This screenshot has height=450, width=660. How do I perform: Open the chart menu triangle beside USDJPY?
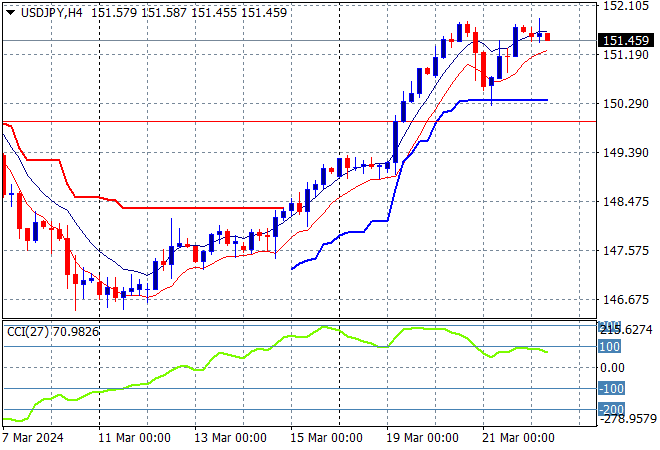point(11,13)
